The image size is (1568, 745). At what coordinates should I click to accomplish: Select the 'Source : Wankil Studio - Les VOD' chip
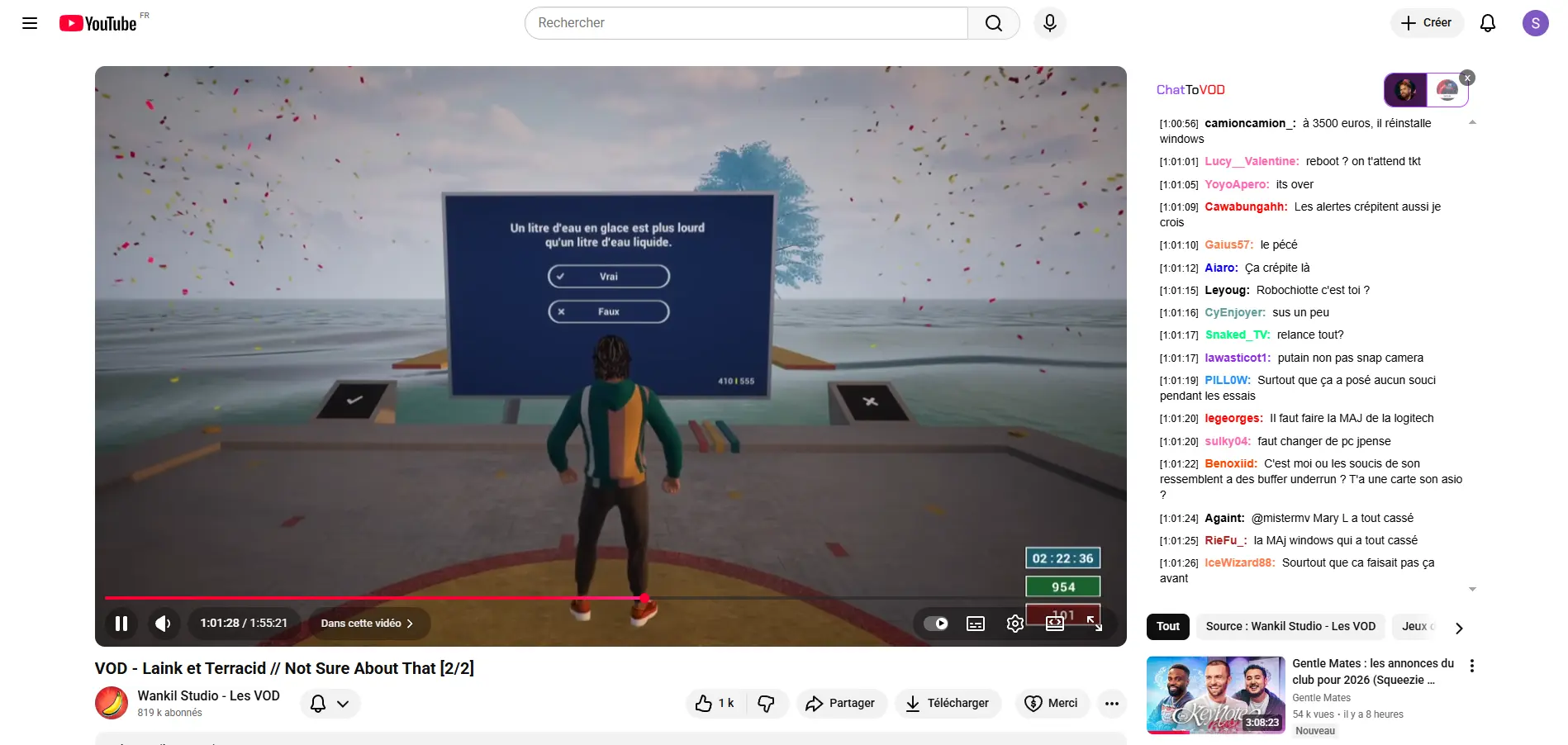(1290, 627)
